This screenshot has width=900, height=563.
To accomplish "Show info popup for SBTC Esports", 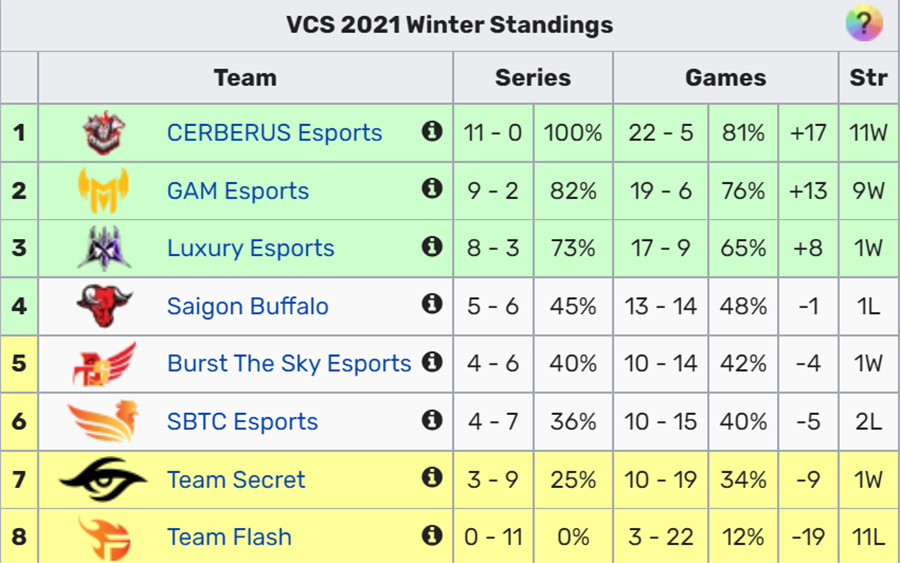I will click(432, 420).
